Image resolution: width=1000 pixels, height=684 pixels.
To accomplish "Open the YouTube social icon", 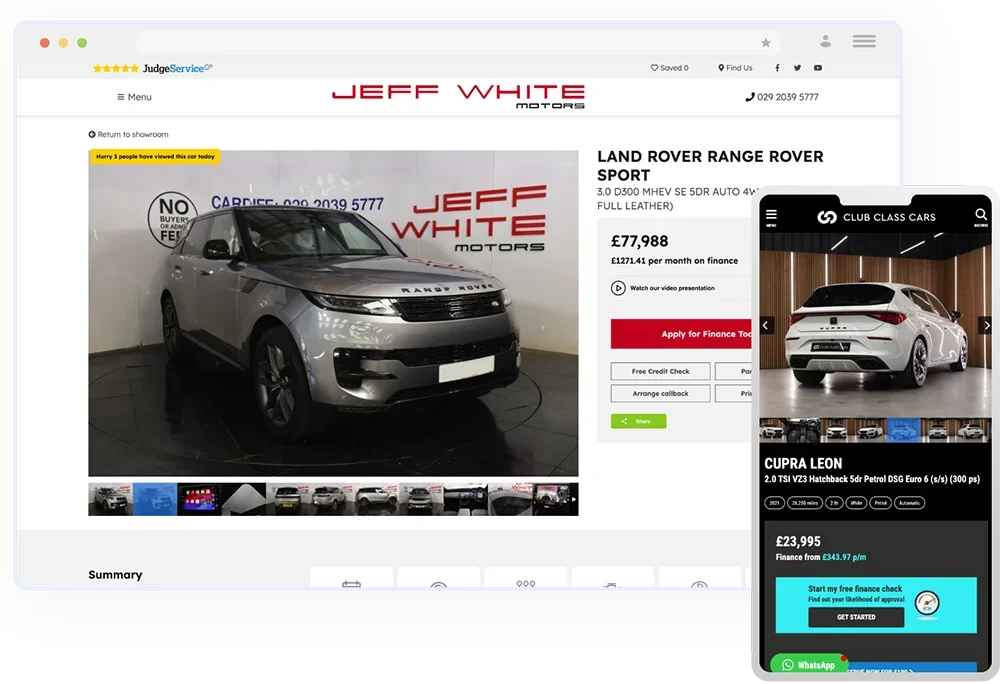I will pyautogui.click(x=818, y=68).
